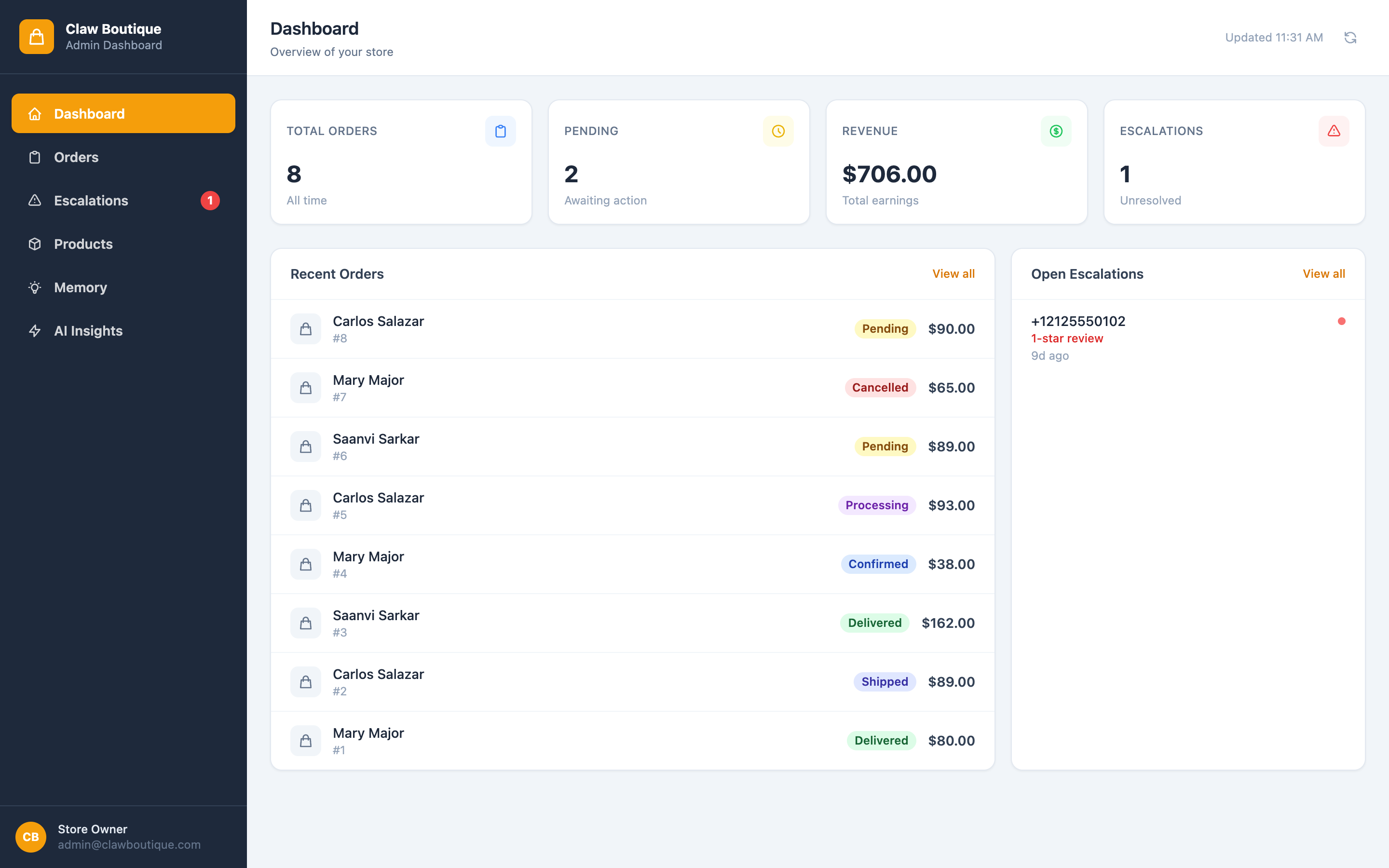Image resolution: width=1389 pixels, height=868 pixels.
Task: Click the admin@clawboutique.com email
Action: (129, 844)
